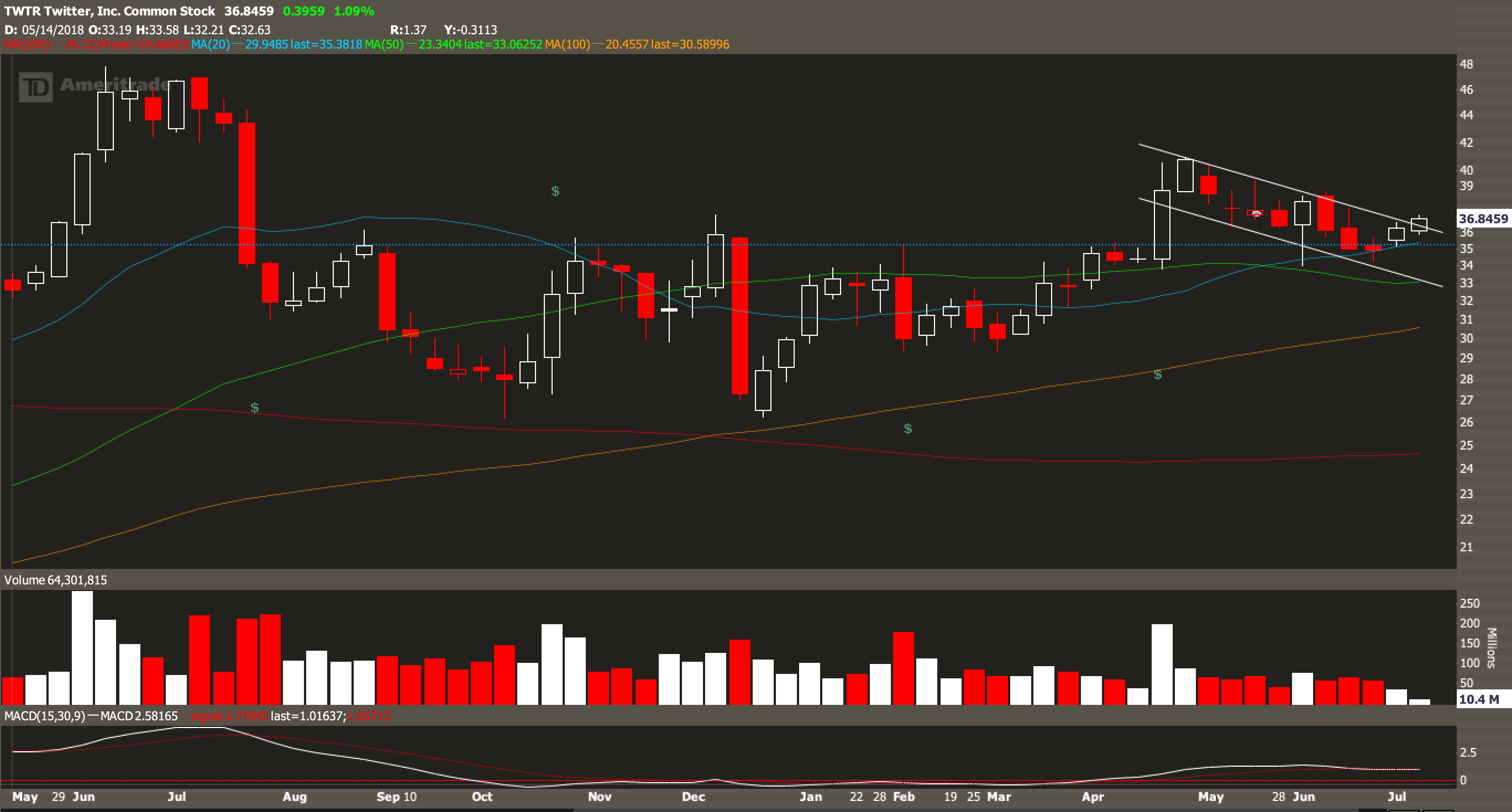Click the low value L:32.21
Screen dimensions: 1512x812
[203, 29]
